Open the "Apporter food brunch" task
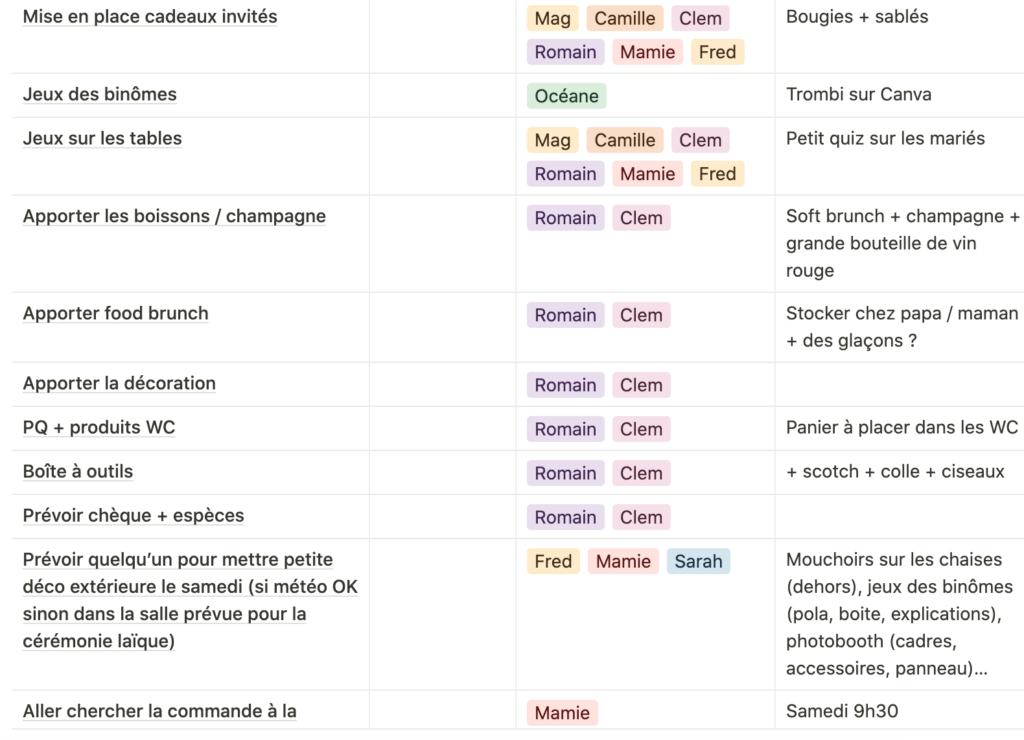Screen dimensions: 1024x740 click(116, 314)
